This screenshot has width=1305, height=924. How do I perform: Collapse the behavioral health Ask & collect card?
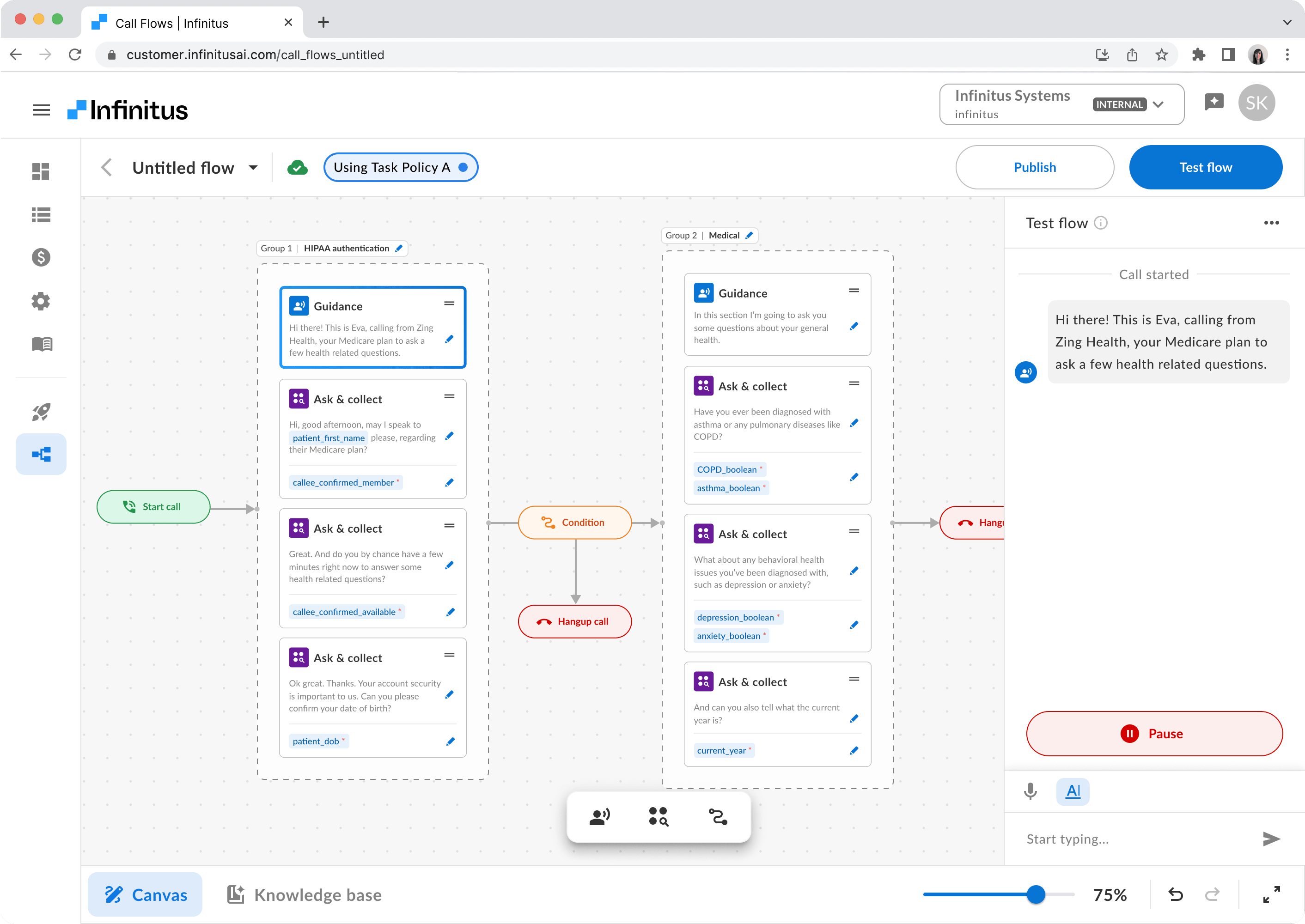pos(854,531)
